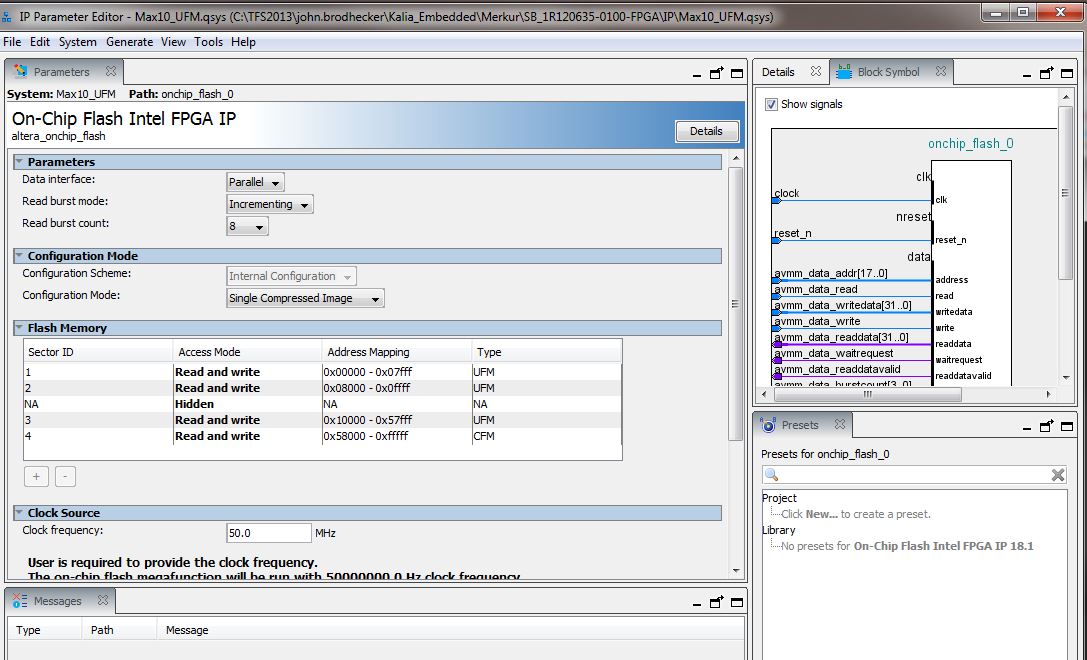Click the Parameters panel vertical scrollbar
This screenshot has width=1087, height=660.
point(736,304)
